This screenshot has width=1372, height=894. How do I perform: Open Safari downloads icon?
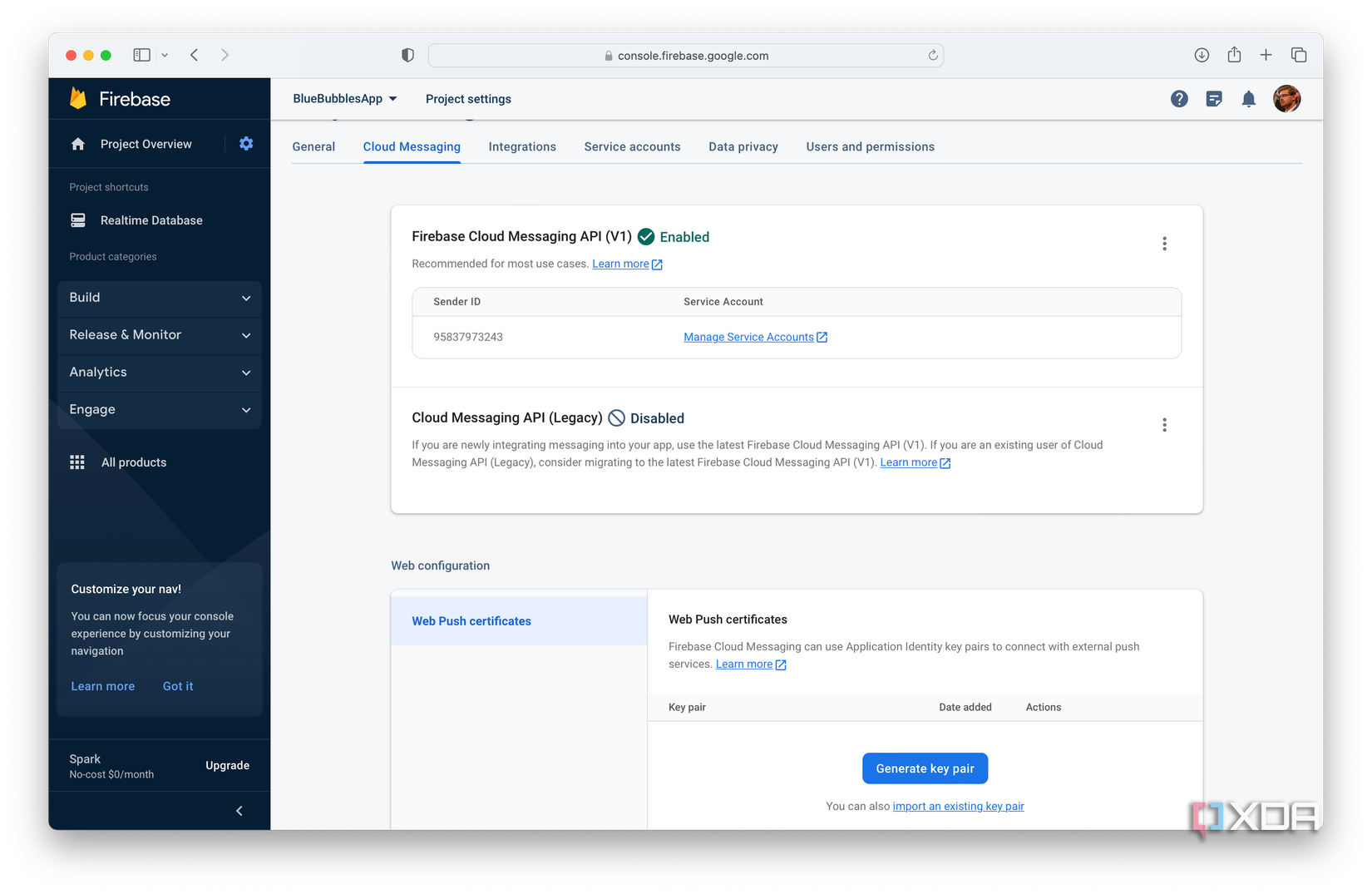coord(1202,55)
